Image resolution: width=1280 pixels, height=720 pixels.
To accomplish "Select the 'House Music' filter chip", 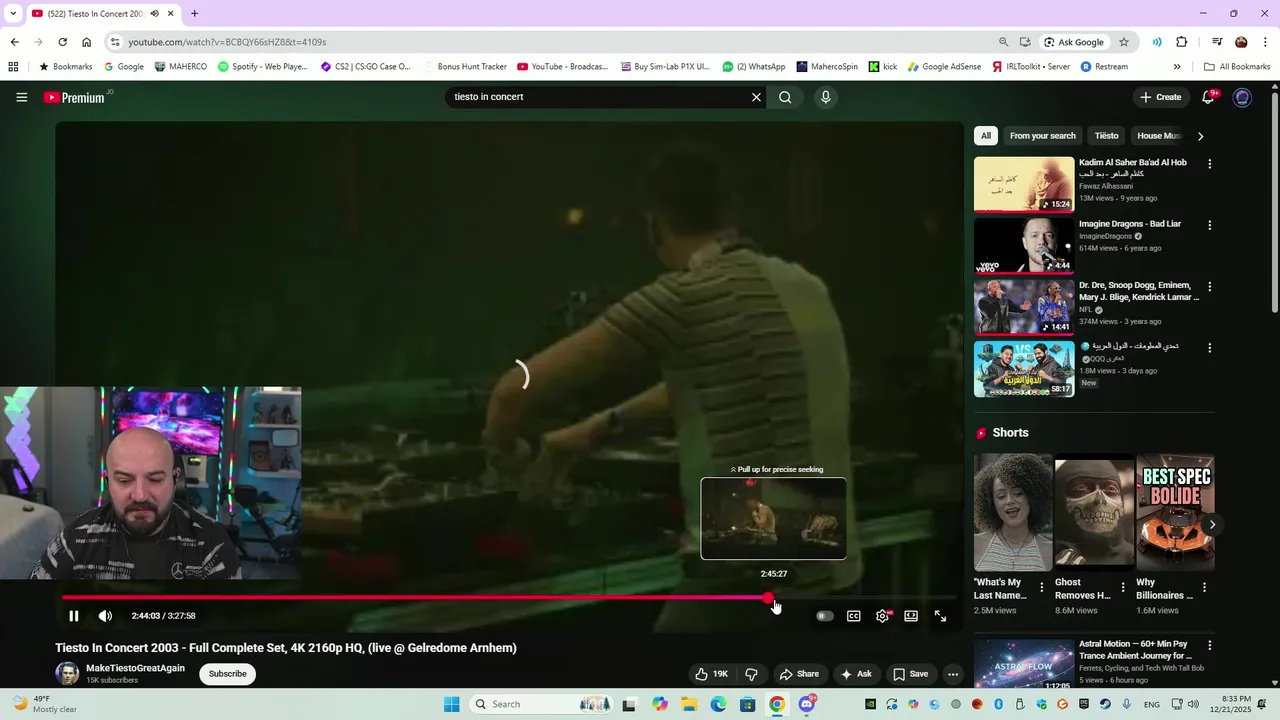I will pyautogui.click(x=1158, y=136).
